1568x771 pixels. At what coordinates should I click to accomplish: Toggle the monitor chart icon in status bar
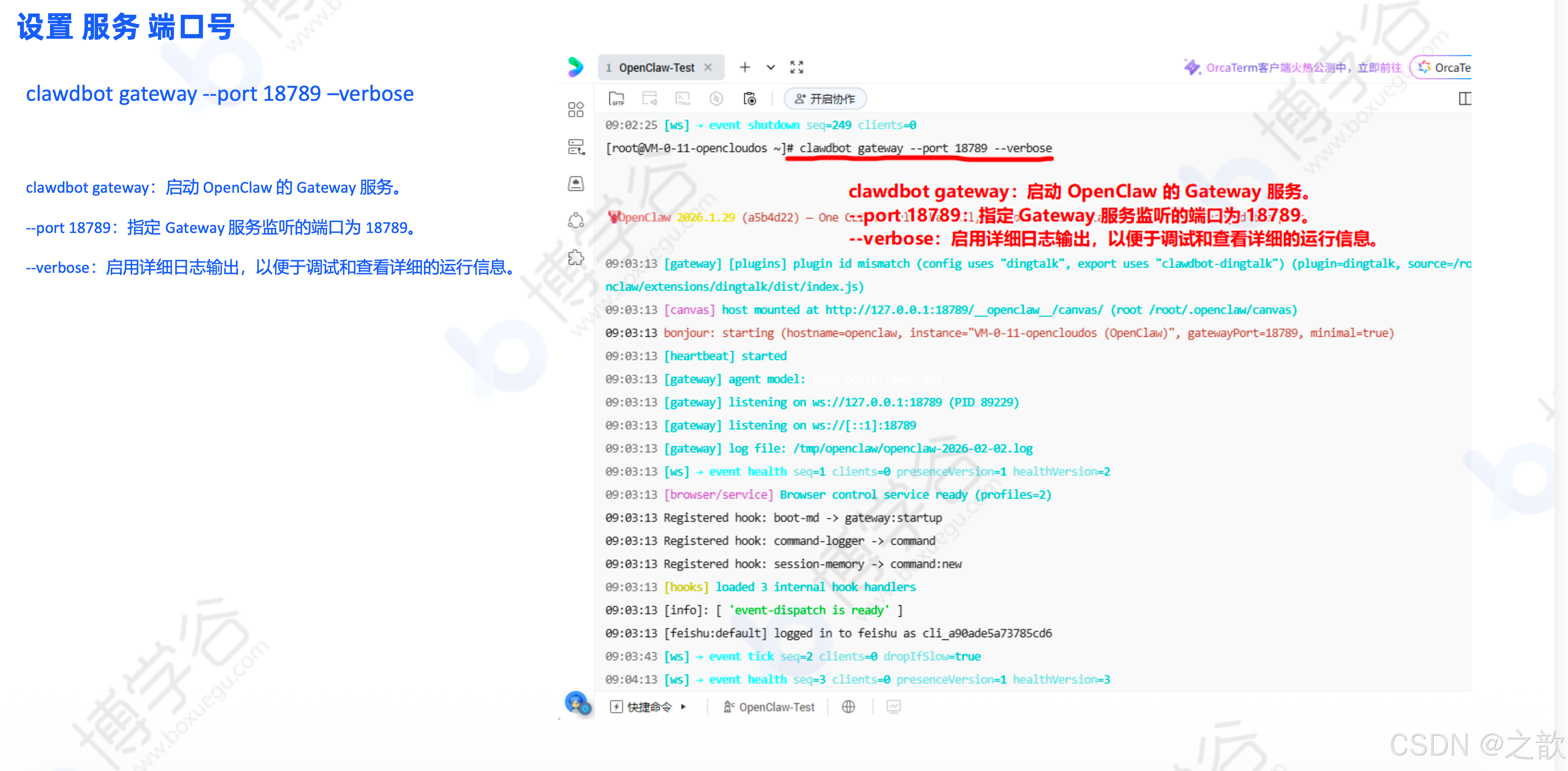(x=893, y=707)
